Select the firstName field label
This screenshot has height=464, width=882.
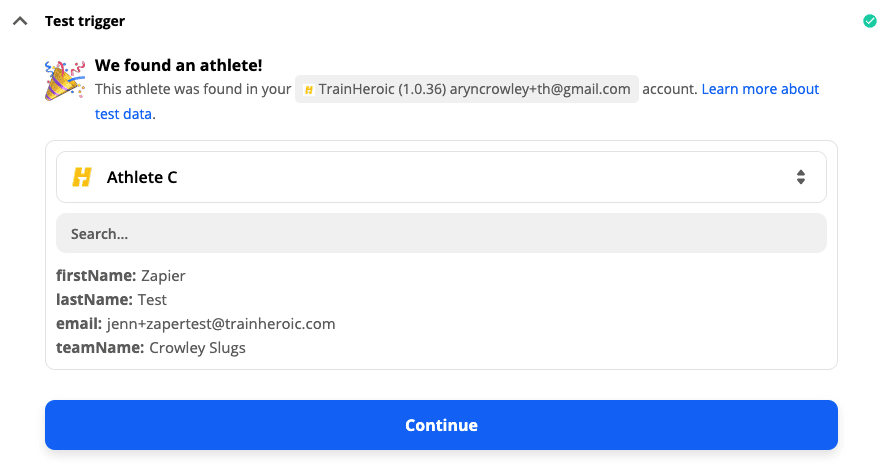click(96, 275)
